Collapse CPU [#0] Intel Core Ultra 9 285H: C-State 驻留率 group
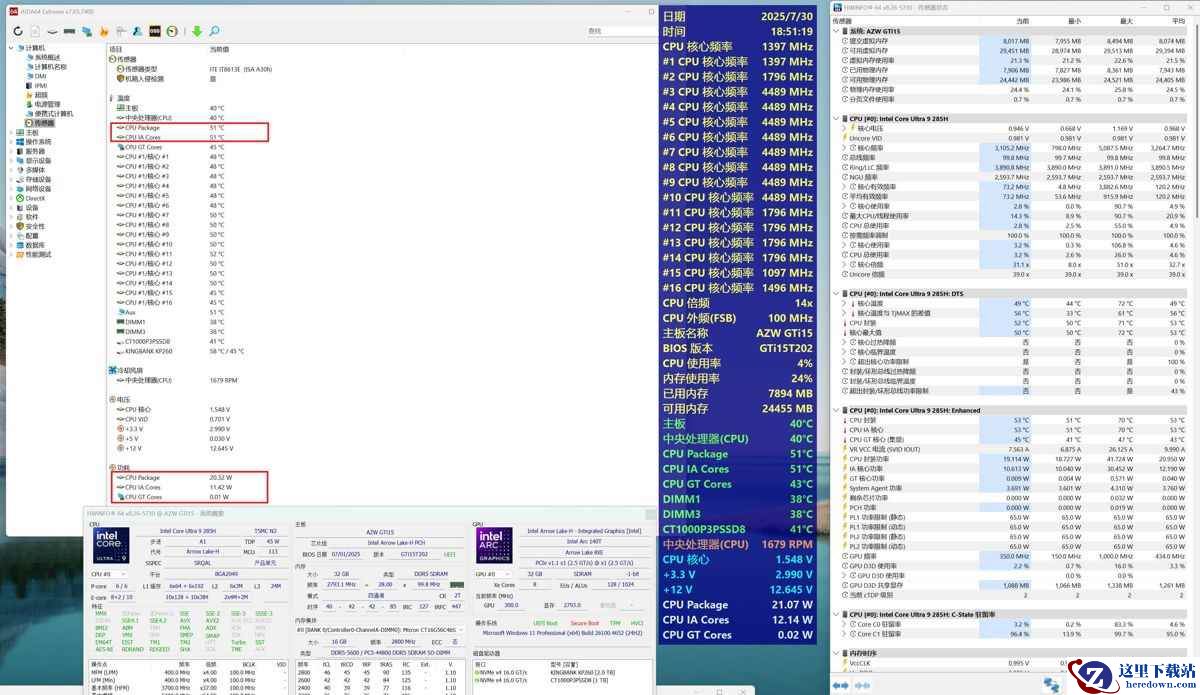This screenshot has height=695, width=1200. pyautogui.click(x=837, y=615)
